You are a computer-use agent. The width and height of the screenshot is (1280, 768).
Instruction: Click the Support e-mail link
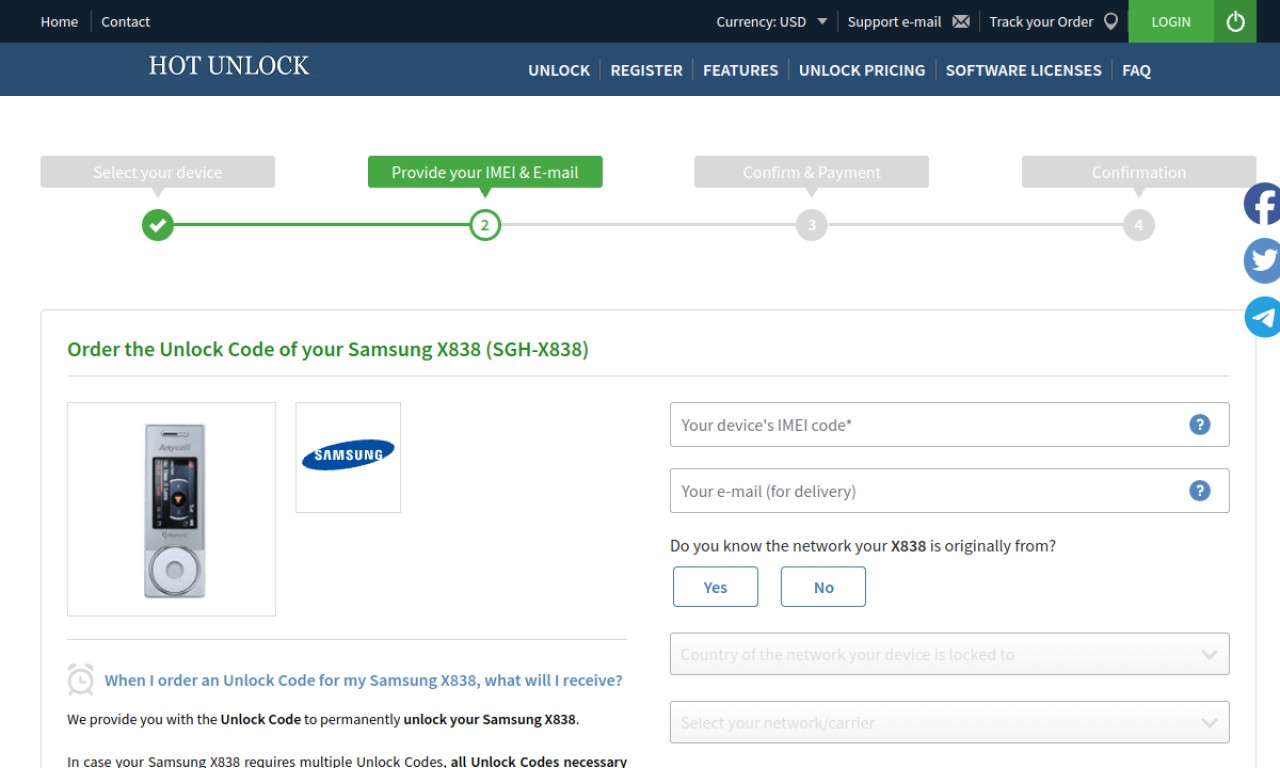(x=894, y=21)
